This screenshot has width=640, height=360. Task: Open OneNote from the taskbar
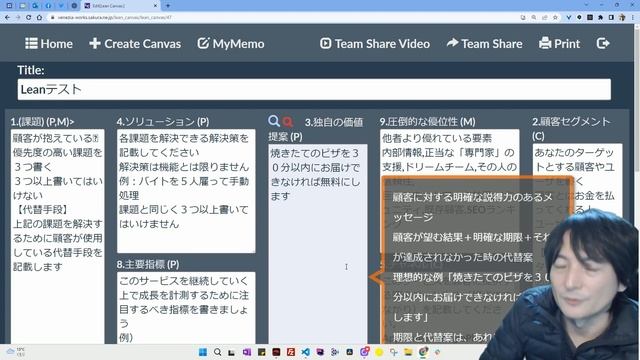click(x=247, y=352)
